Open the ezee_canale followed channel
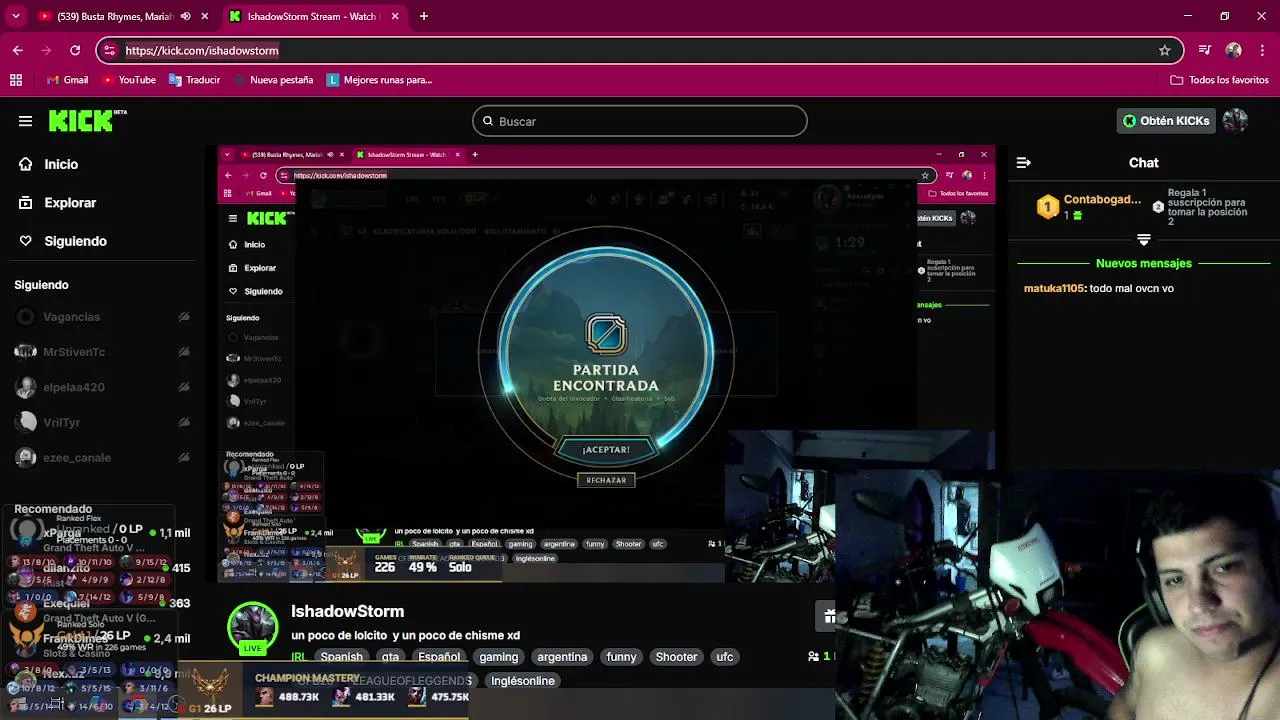The width and height of the screenshot is (1280, 720). pyautogui.click(x=77, y=457)
